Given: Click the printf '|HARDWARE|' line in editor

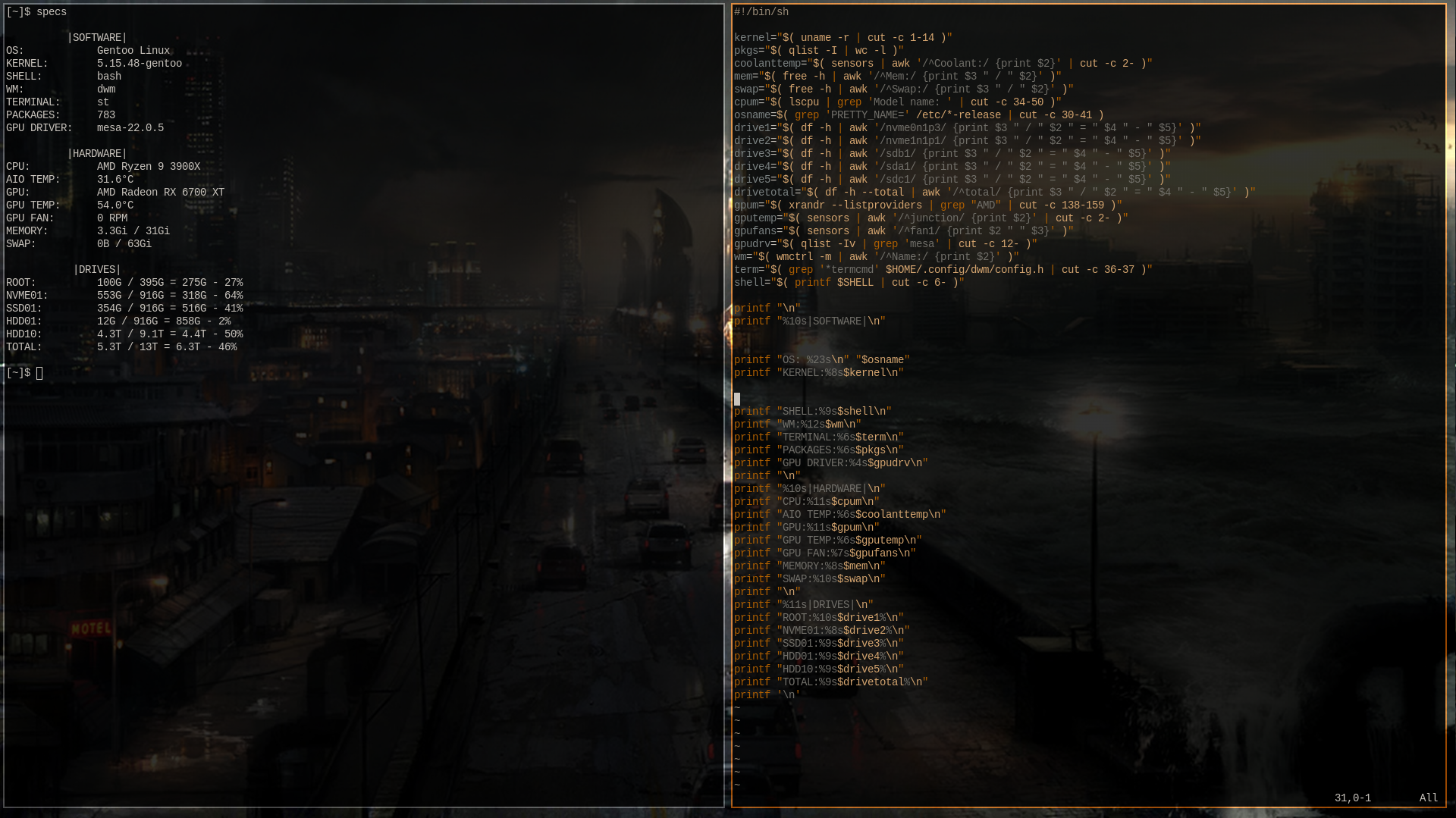Looking at the screenshot, I should click(810, 489).
